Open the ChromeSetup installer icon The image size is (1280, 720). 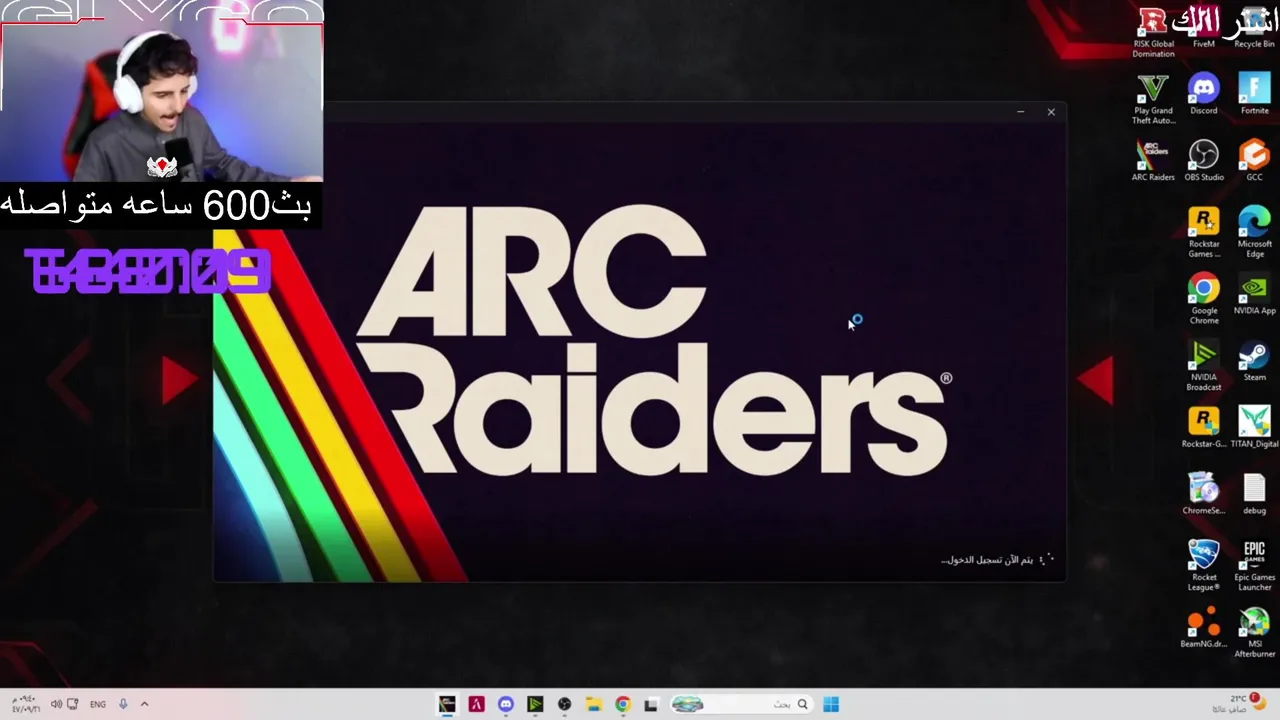tap(1204, 495)
